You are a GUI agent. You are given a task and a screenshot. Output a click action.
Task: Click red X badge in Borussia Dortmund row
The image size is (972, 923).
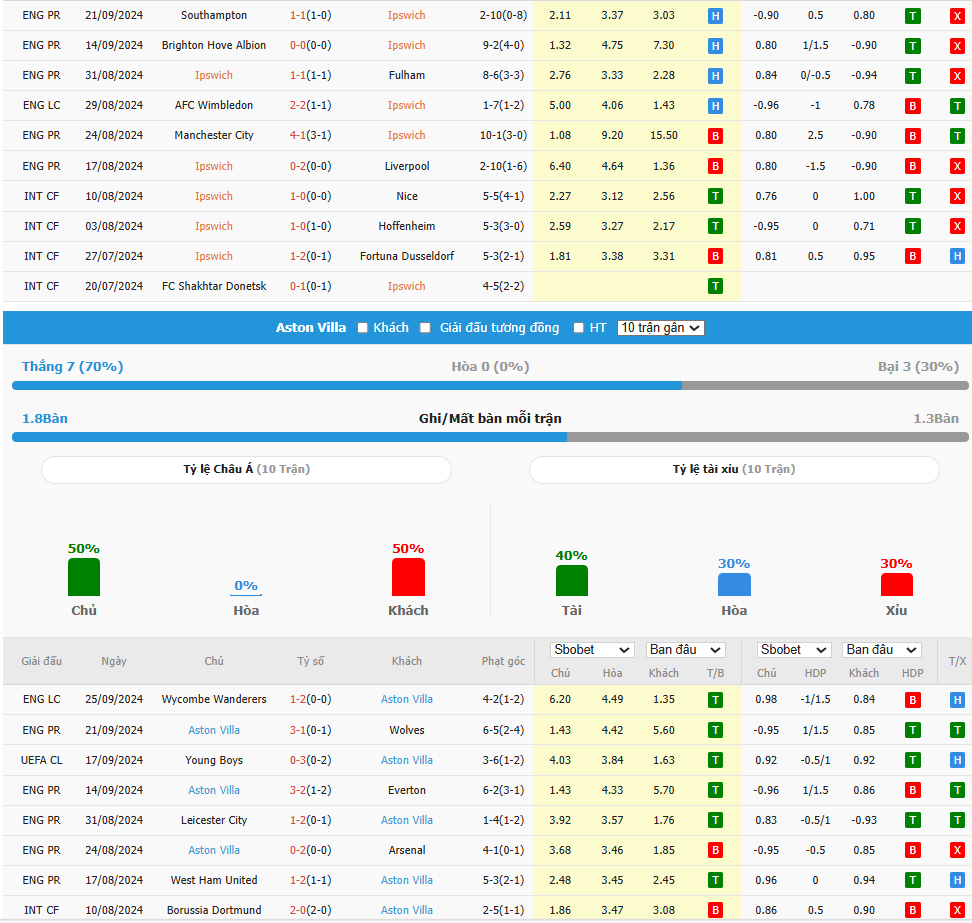click(957, 911)
